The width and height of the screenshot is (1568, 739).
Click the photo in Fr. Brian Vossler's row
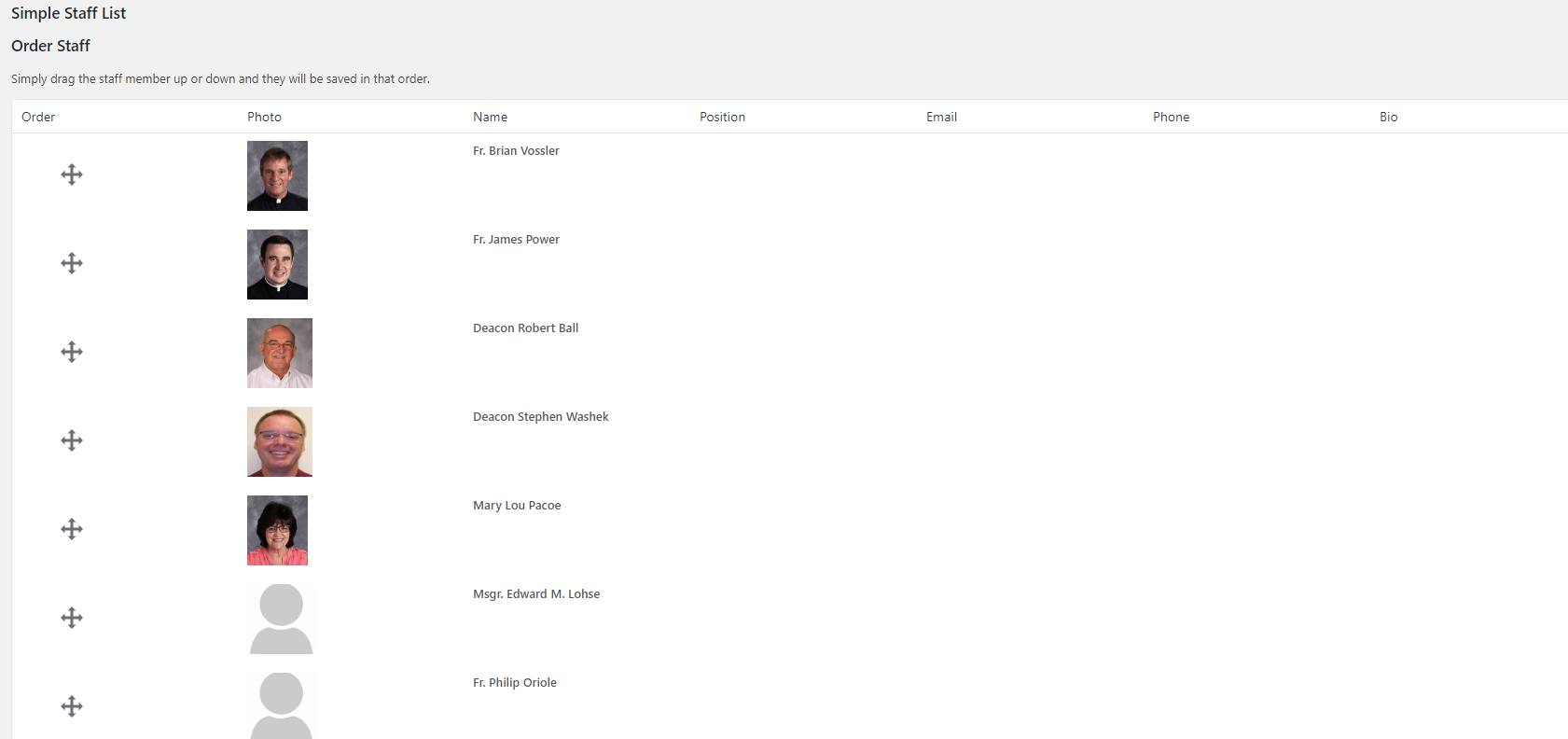click(x=277, y=175)
